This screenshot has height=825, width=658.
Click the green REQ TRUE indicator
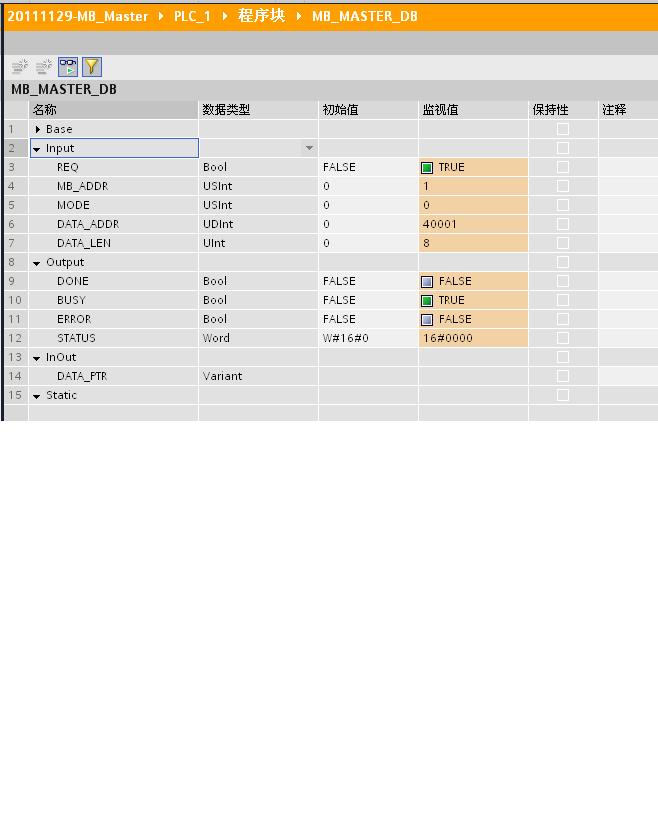[x=427, y=168]
